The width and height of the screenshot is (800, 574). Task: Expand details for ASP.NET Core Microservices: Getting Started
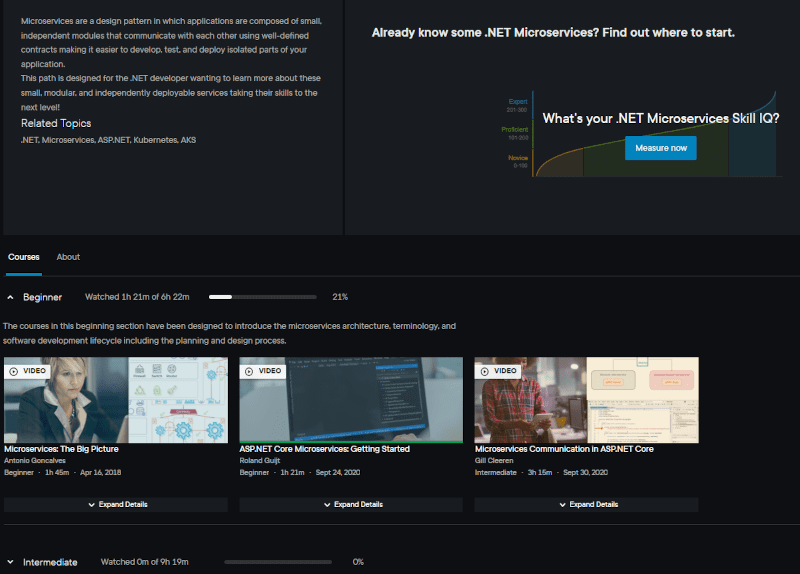click(351, 505)
